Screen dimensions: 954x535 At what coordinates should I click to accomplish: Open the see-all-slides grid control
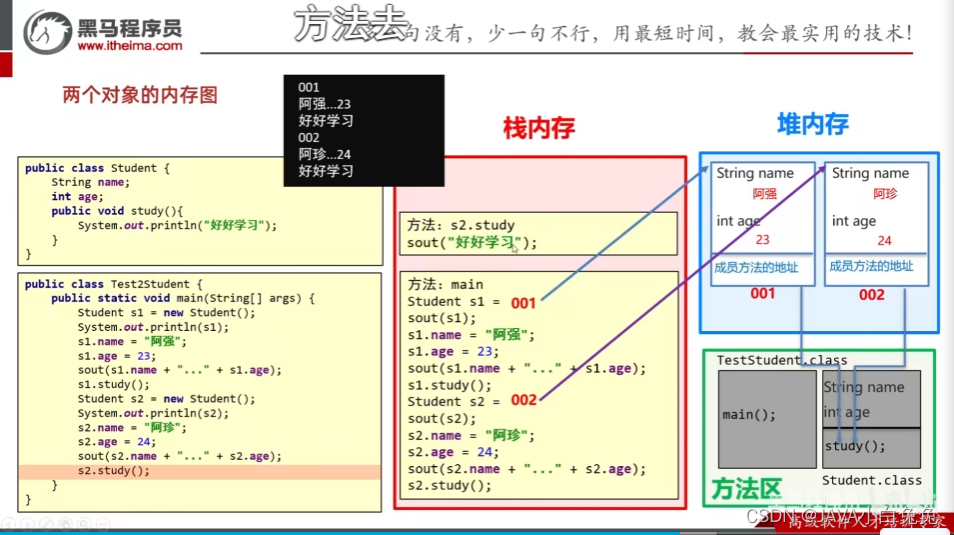pos(65,523)
